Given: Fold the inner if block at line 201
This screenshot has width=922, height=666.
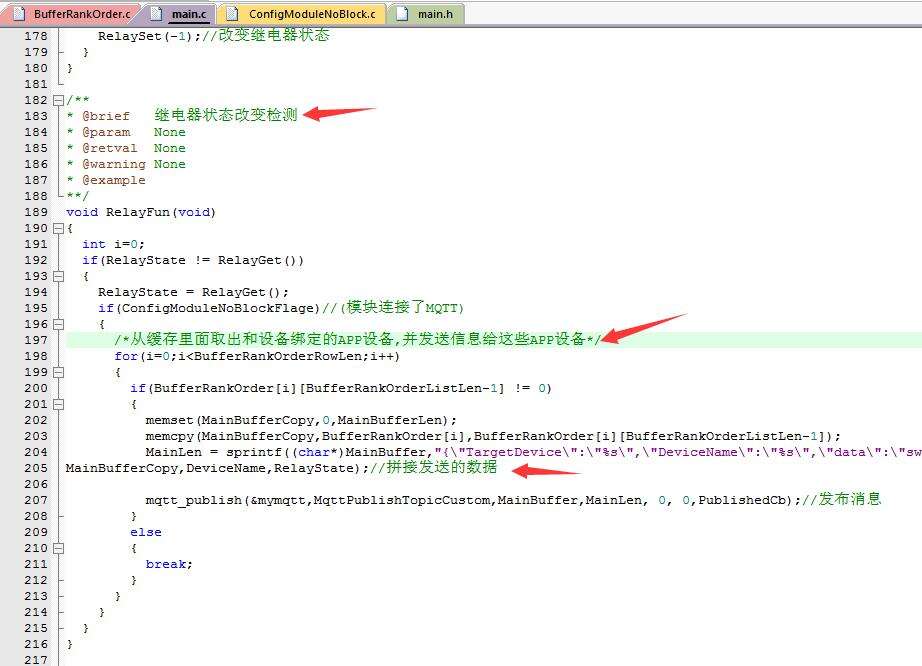Looking at the screenshot, I should click(x=58, y=404).
